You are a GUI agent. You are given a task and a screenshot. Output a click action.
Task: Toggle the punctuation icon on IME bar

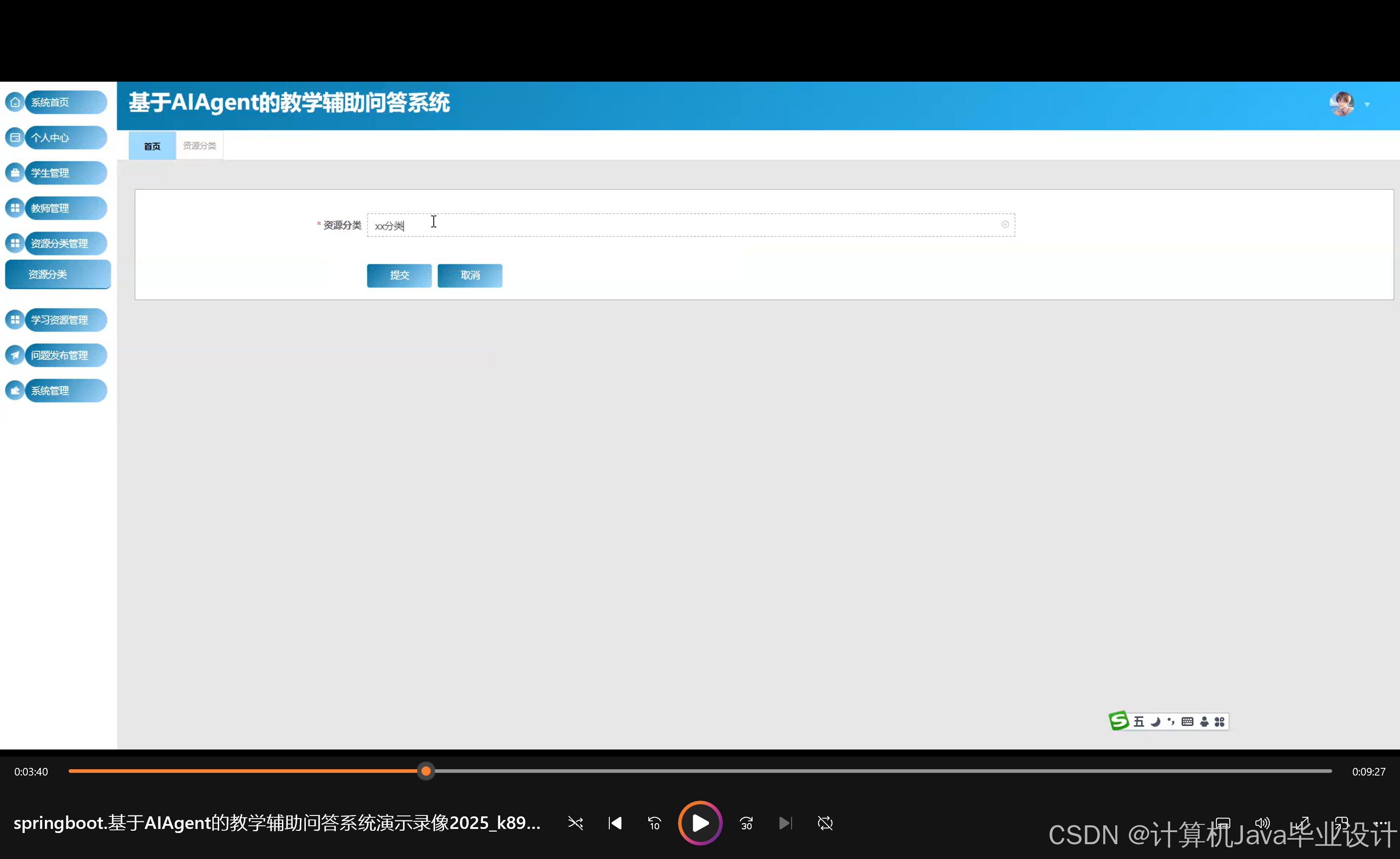(1171, 722)
